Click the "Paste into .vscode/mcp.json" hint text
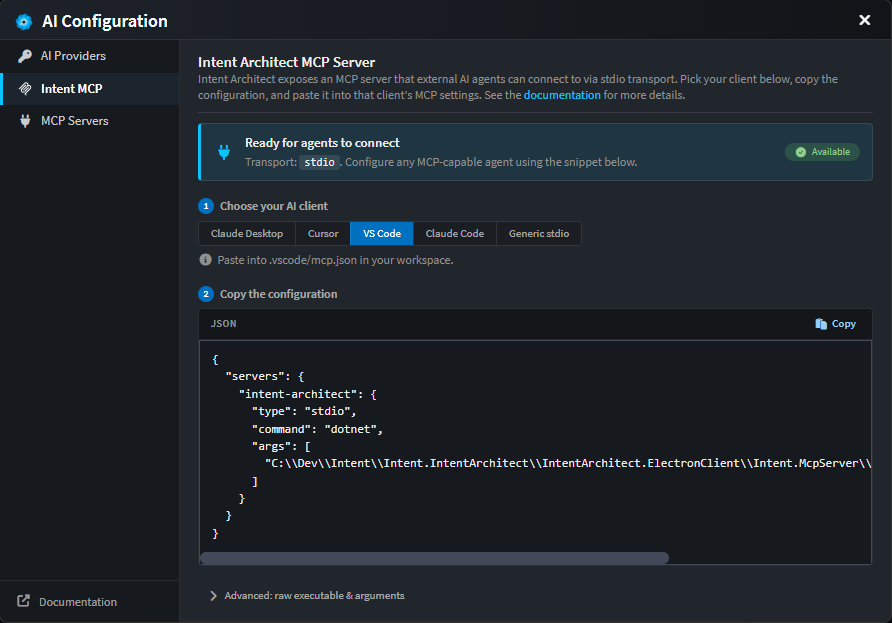 (335, 260)
